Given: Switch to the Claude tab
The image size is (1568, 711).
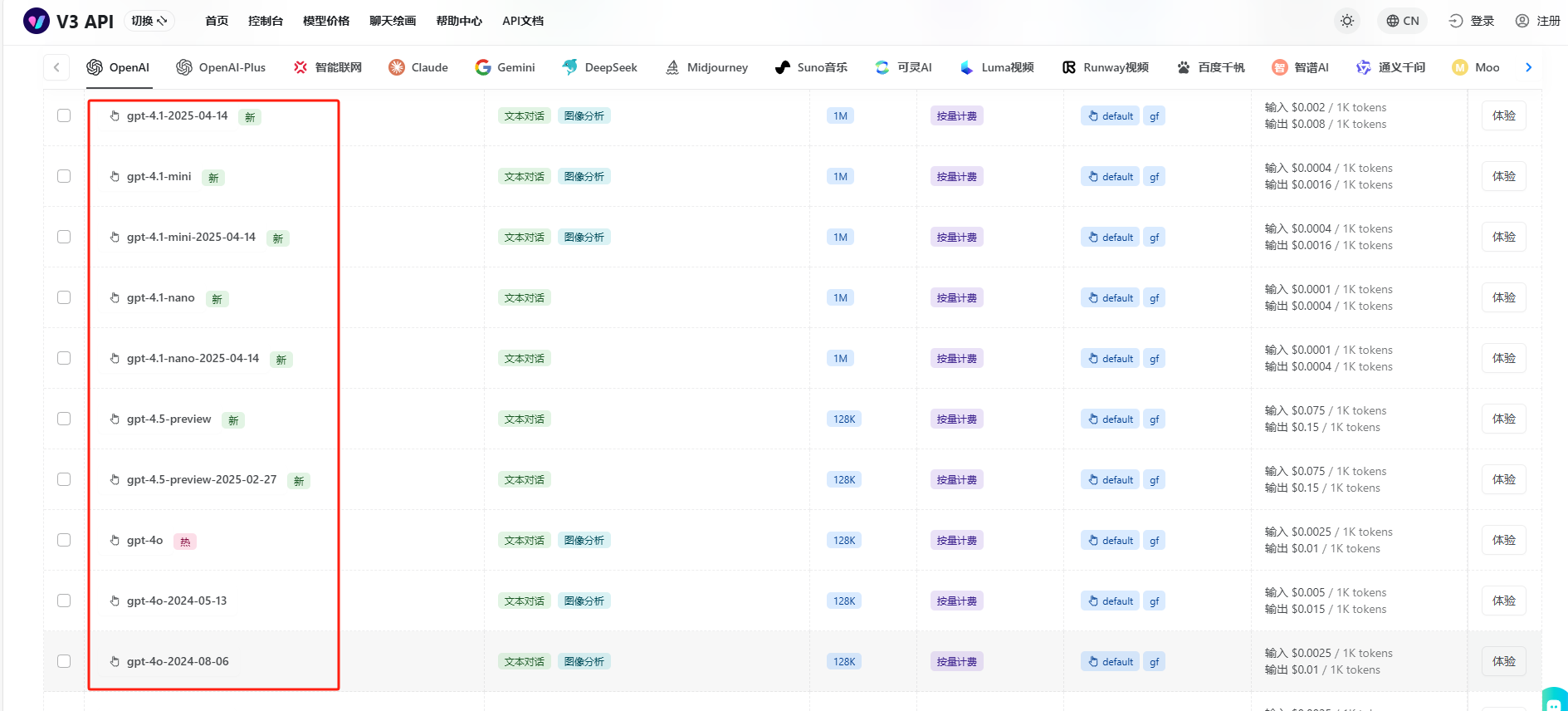Looking at the screenshot, I should click(x=418, y=67).
